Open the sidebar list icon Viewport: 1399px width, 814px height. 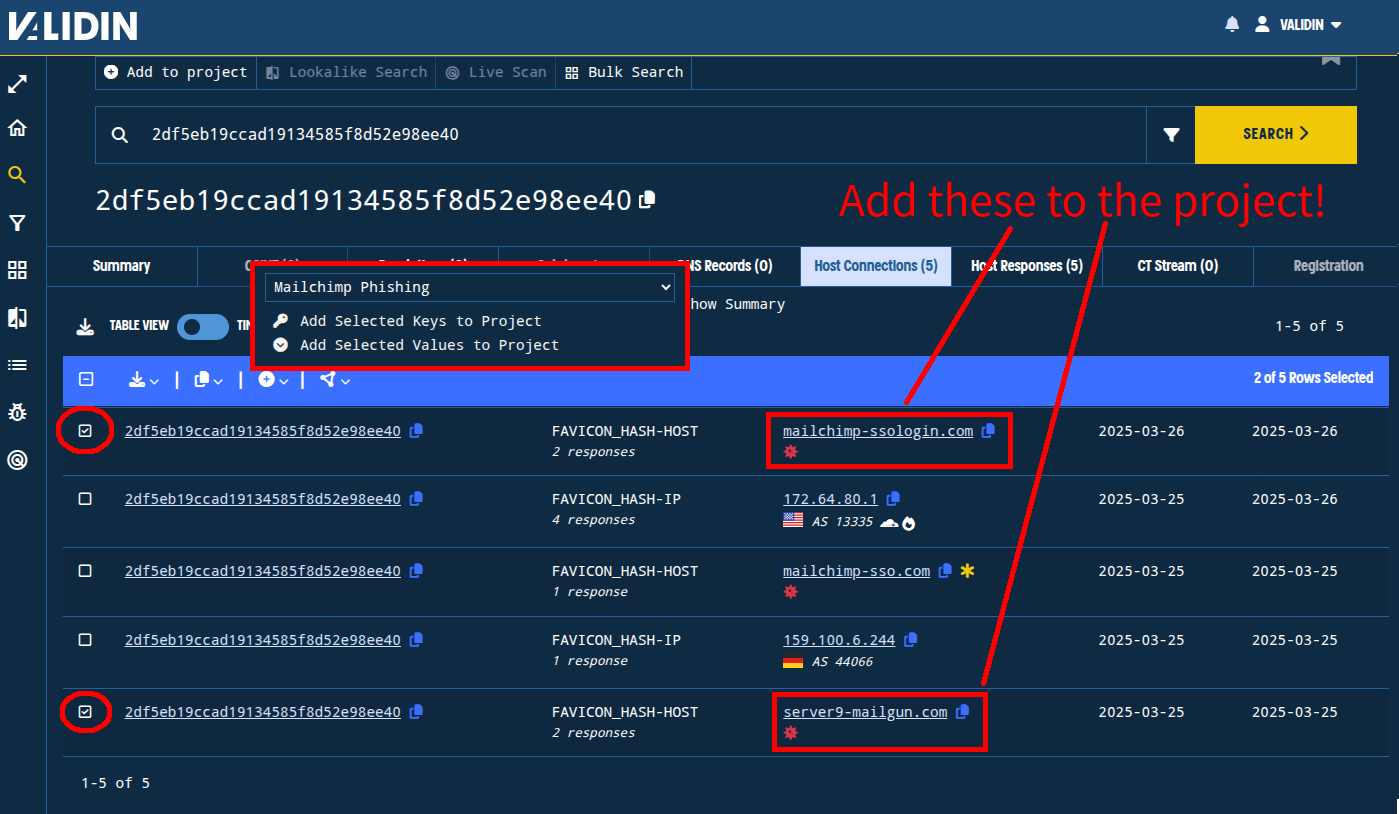click(17, 365)
